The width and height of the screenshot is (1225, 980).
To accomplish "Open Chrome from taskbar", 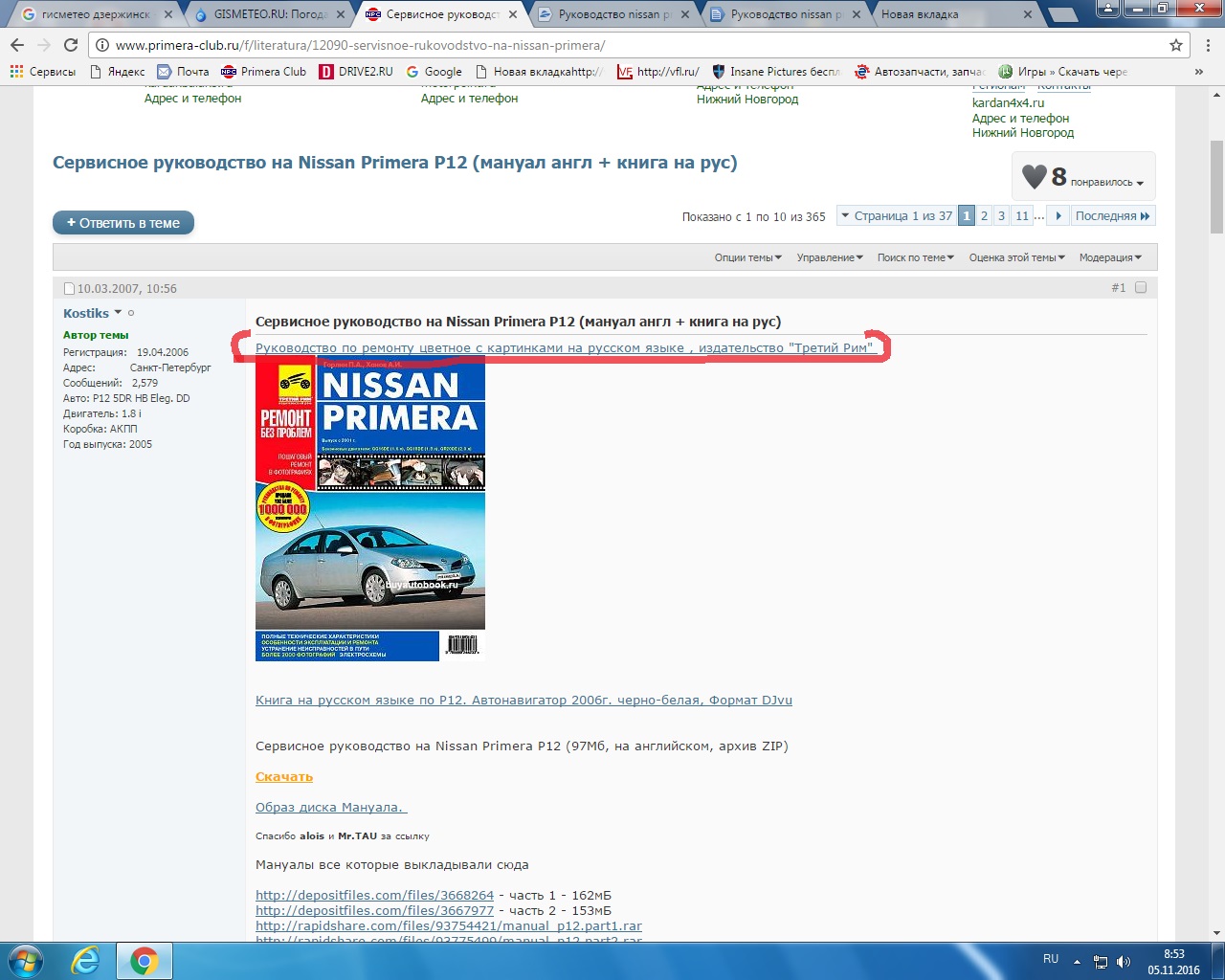I will coord(145,961).
